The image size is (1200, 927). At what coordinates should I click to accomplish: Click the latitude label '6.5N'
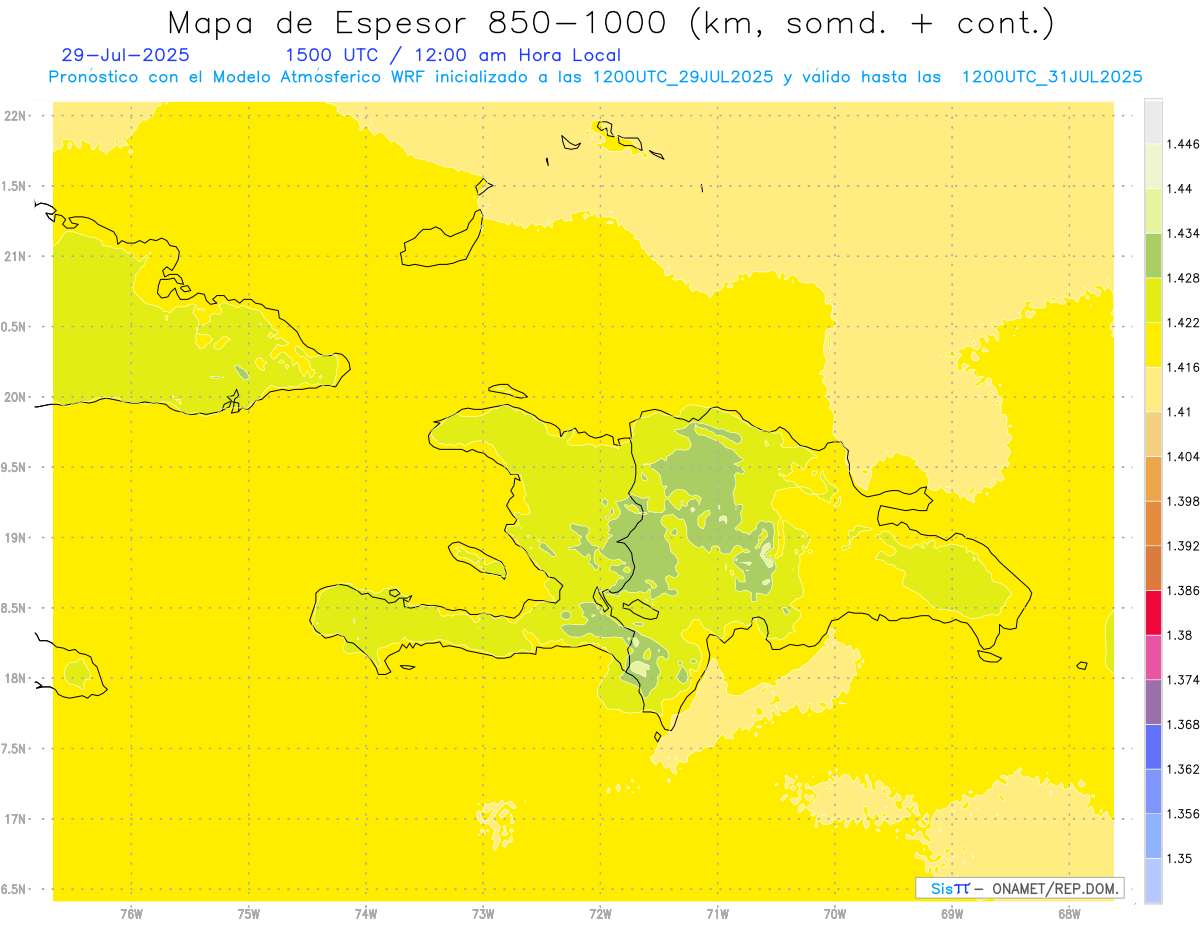coord(15,889)
